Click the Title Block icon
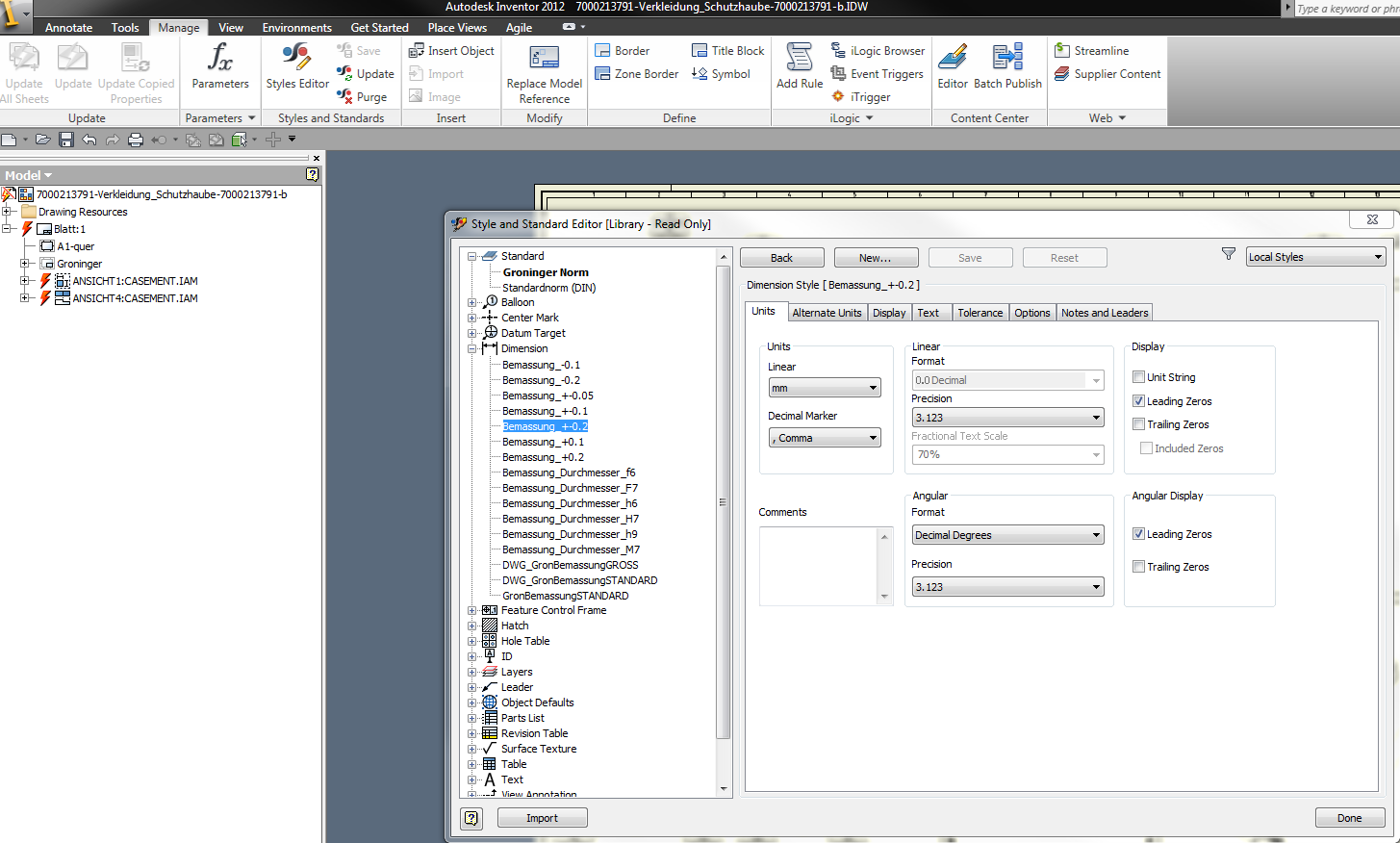Screen dimensions: 1400x843 tap(700, 51)
